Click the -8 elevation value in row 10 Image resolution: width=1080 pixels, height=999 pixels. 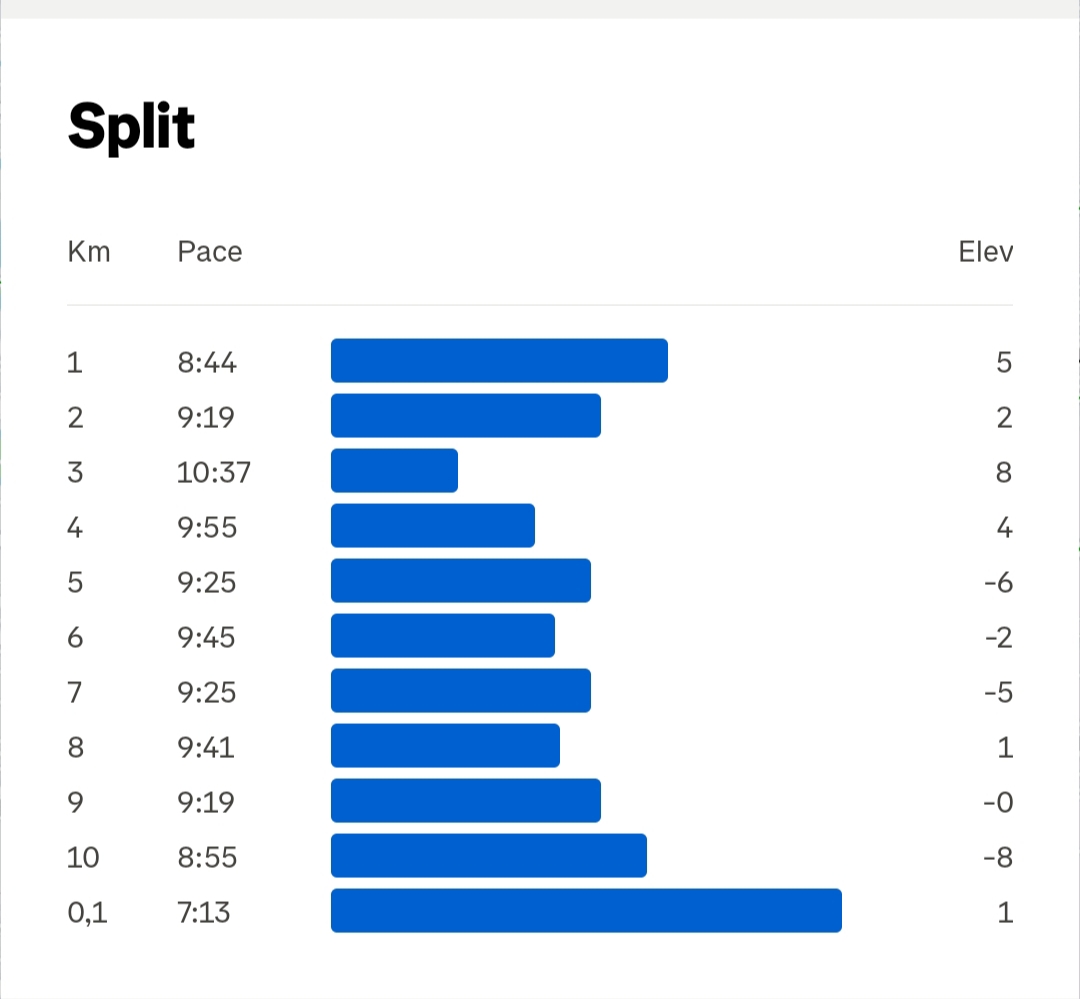coord(998,858)
